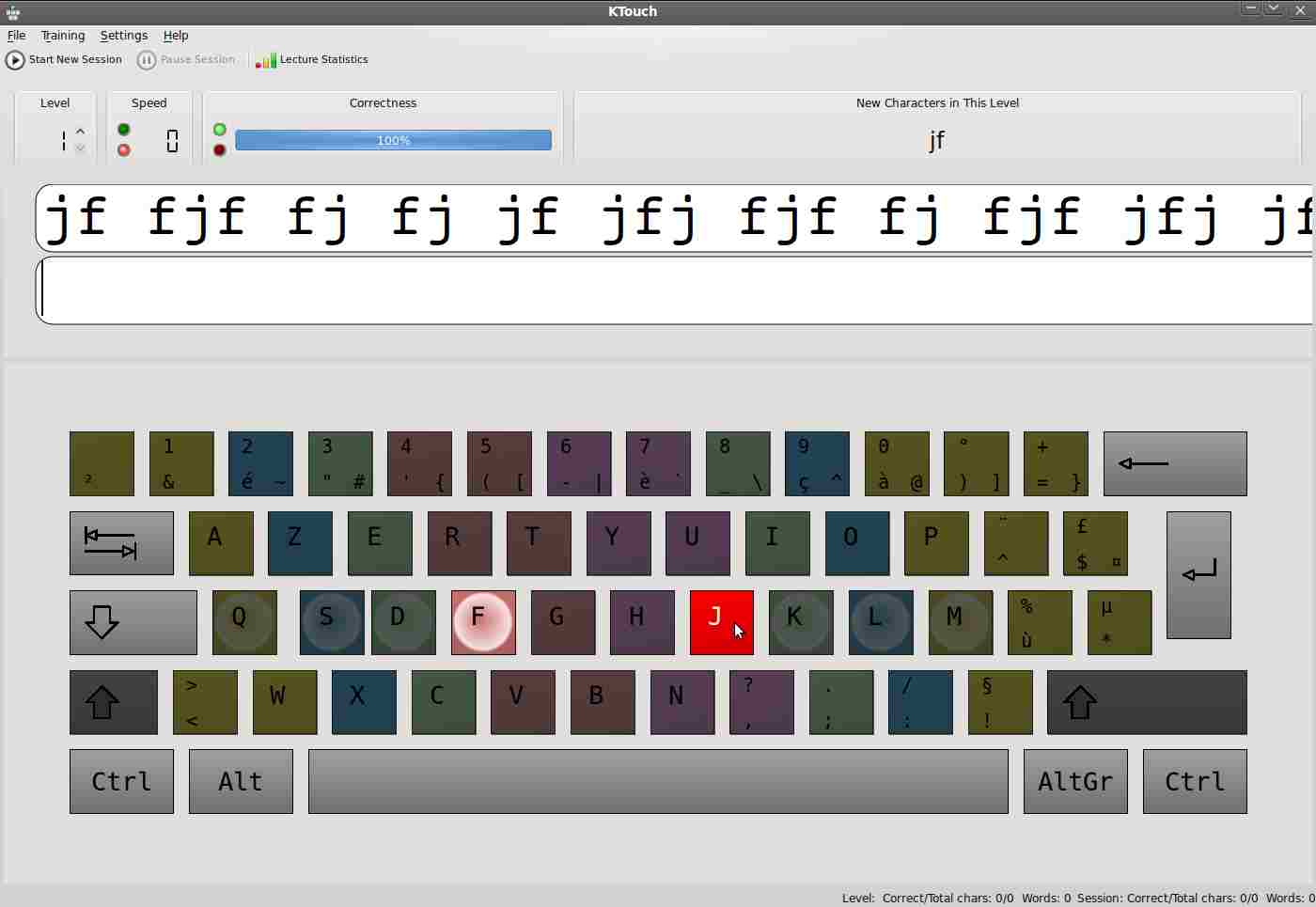This screenshot has width=1316, height=907.
Task: Start a new typing session
Action: pos(64,59)
